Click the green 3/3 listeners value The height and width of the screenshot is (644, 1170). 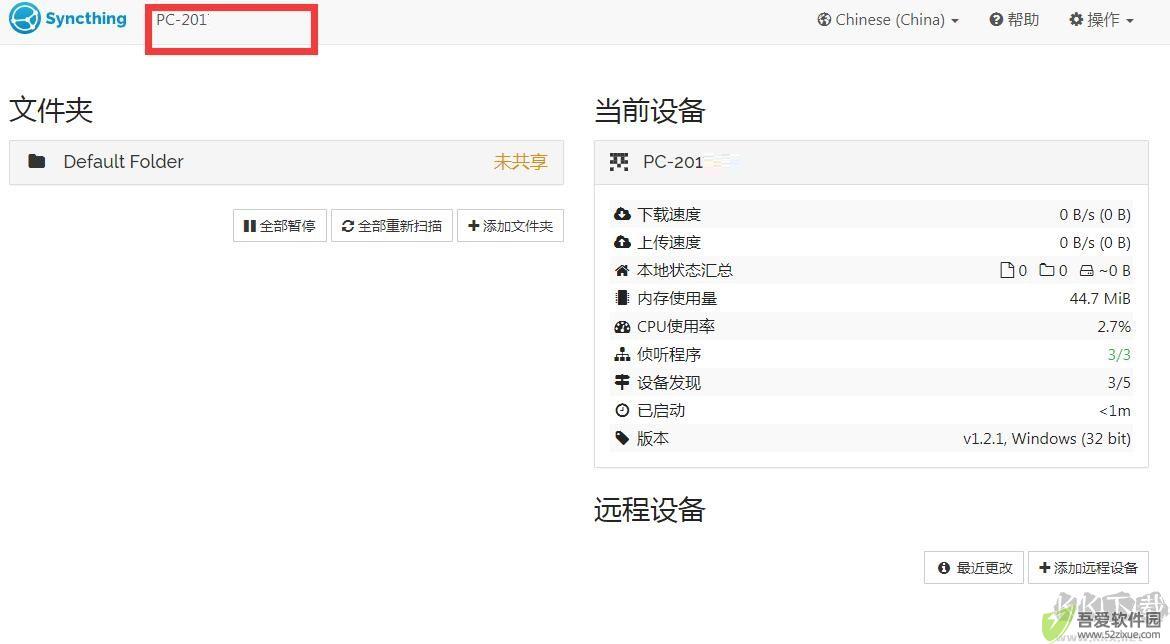pyautogui.click(x=1119, y=355)
